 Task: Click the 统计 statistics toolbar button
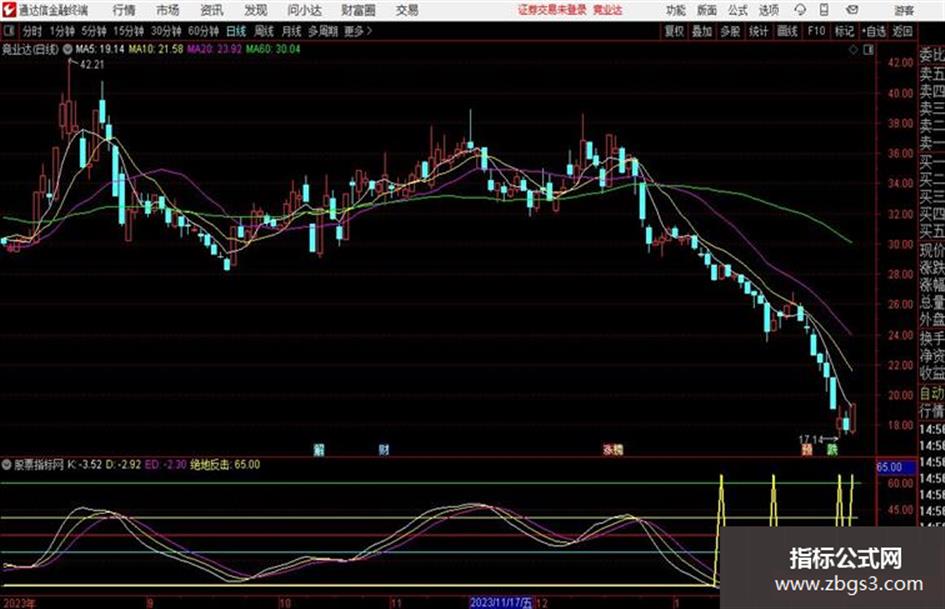tap(758, 31)
